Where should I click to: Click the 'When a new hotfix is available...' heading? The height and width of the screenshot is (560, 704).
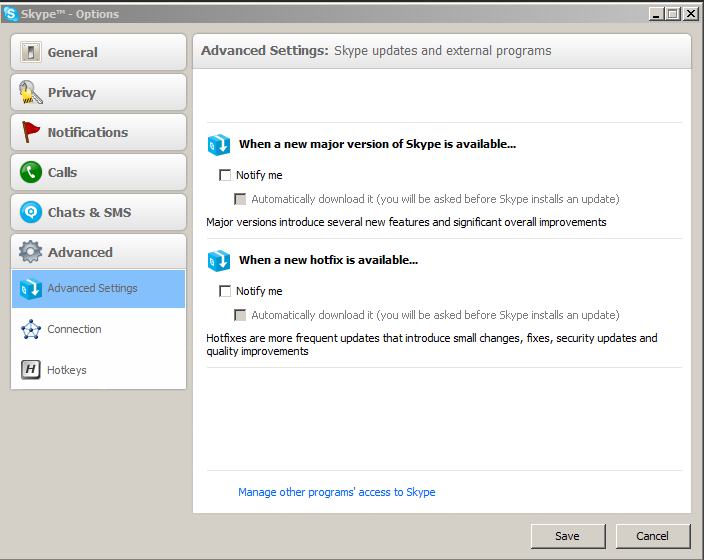328,260
